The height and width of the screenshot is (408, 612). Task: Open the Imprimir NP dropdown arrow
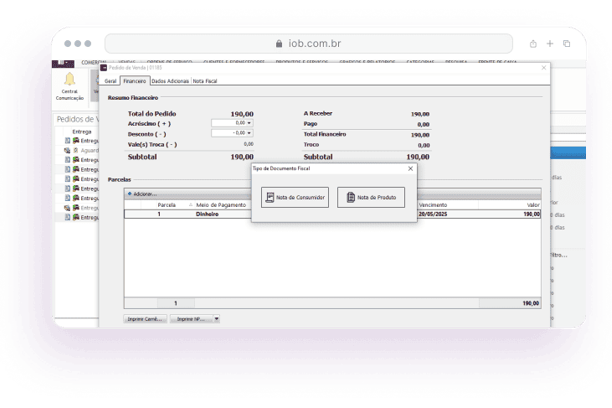[x=217, y=319]
